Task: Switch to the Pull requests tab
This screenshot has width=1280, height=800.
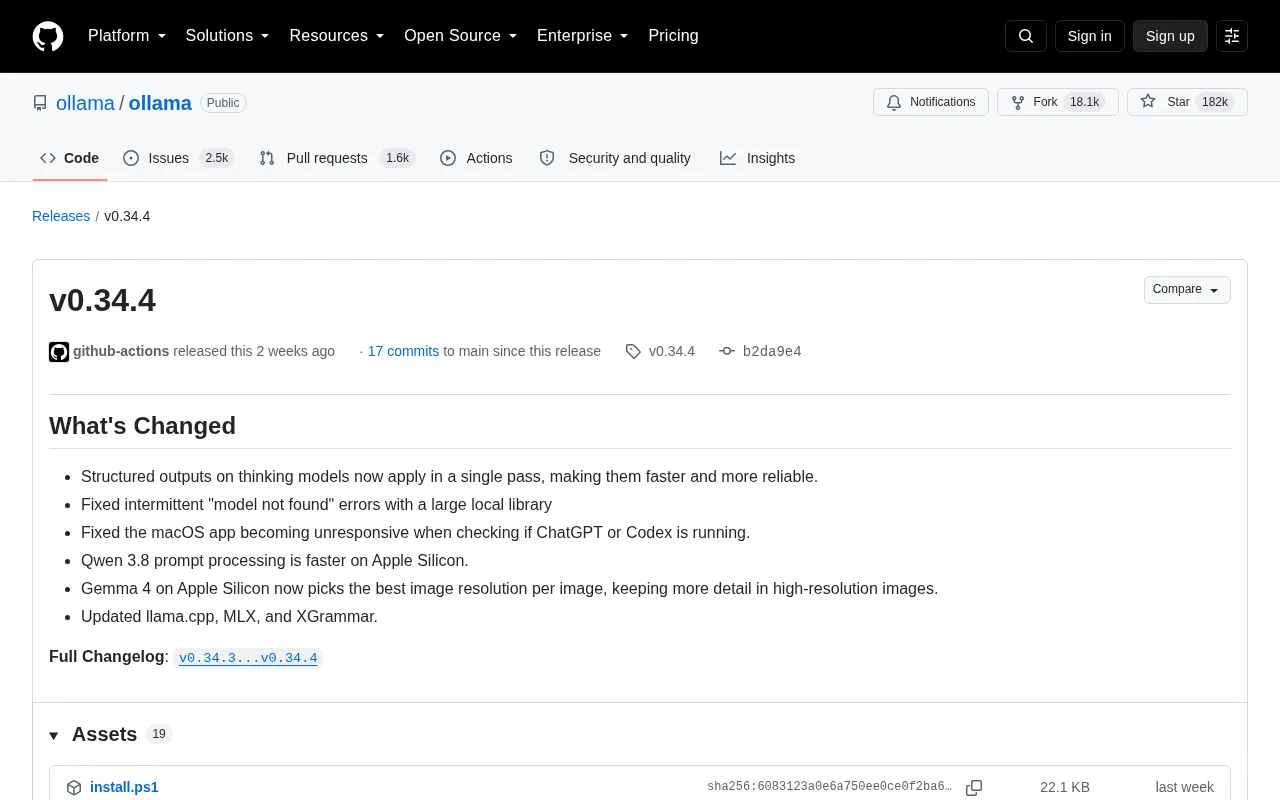Action: click(x=337, y=158)
